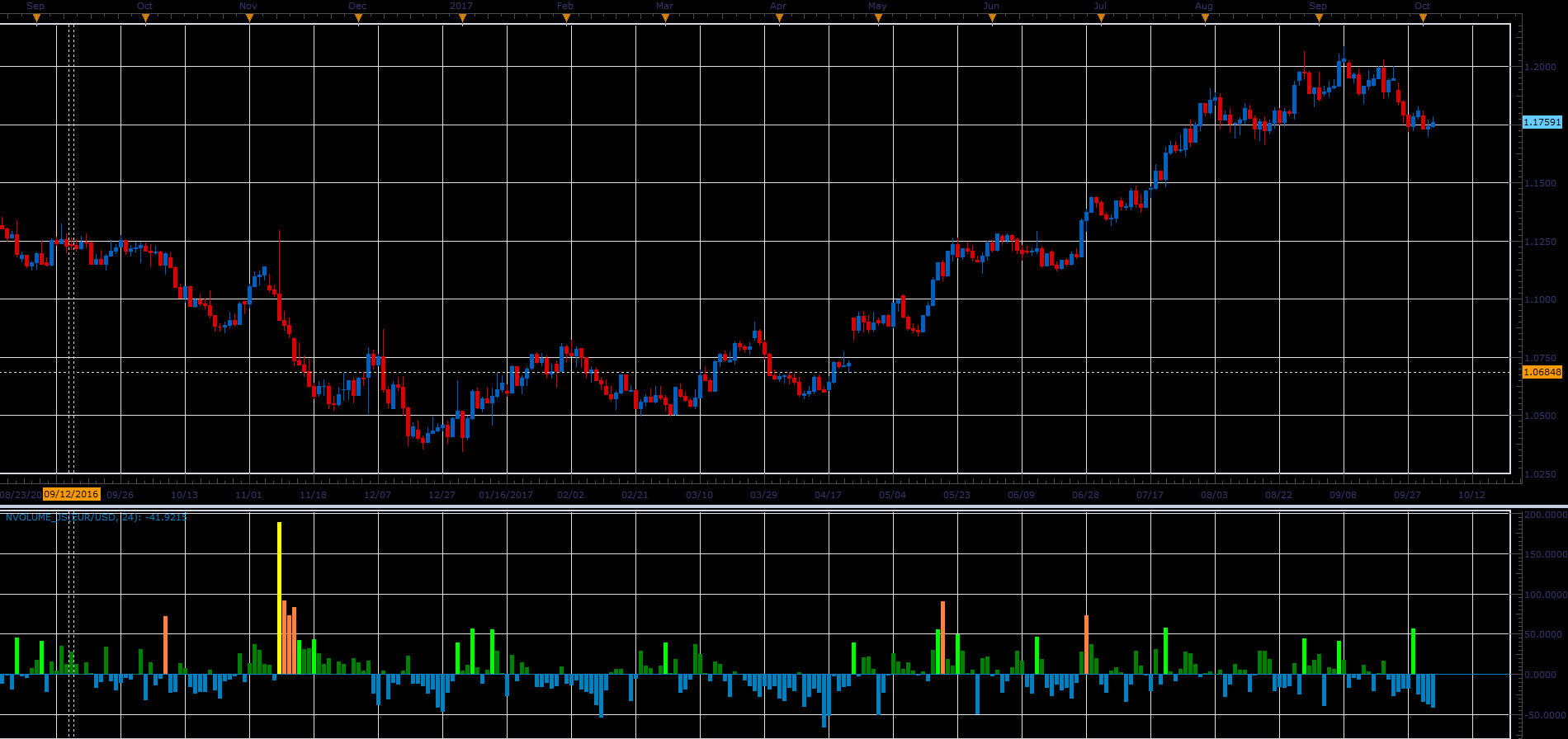Click the 11/18 date label
This screenshot has height=739, width=1568.
click(x=313, y=495)
